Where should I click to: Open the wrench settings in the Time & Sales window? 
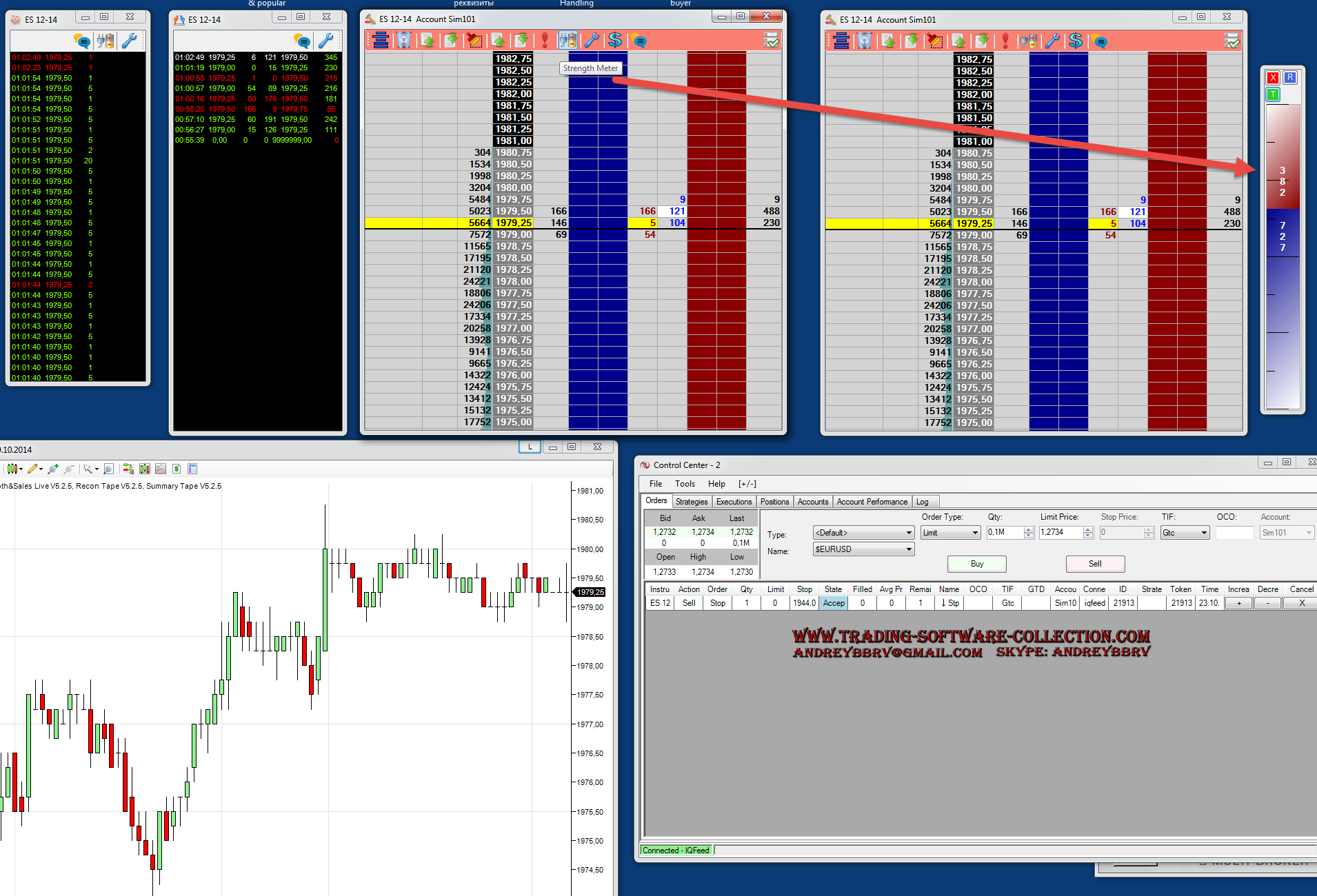click(129, 41)
